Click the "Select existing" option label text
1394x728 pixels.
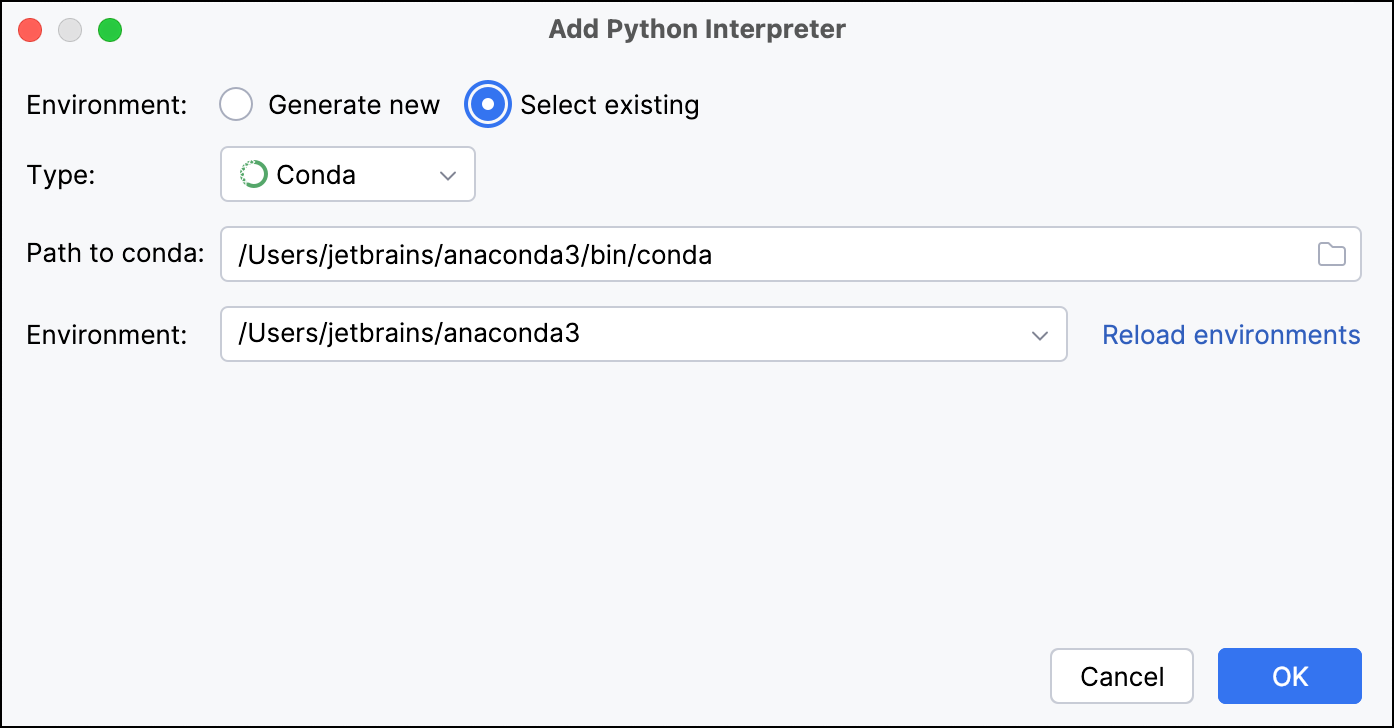point(609,105)
